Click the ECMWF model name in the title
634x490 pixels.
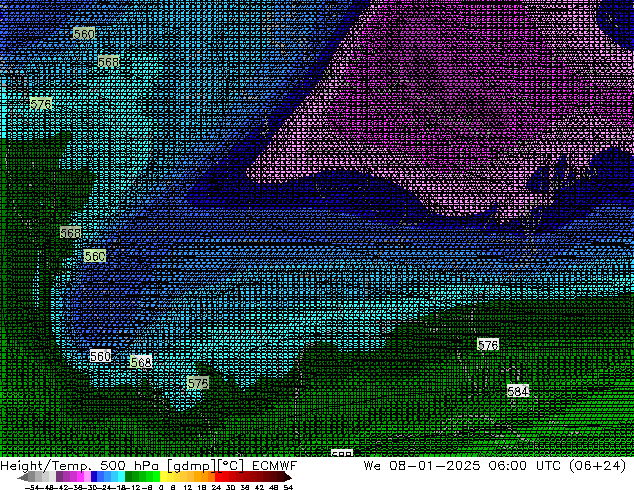pos(274,465)
